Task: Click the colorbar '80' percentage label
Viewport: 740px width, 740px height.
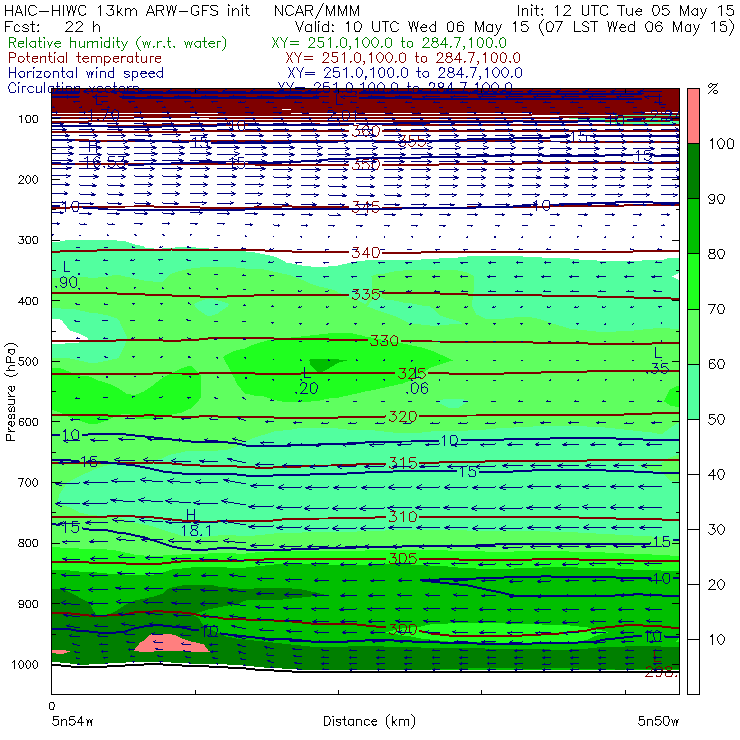Action: 716,254
